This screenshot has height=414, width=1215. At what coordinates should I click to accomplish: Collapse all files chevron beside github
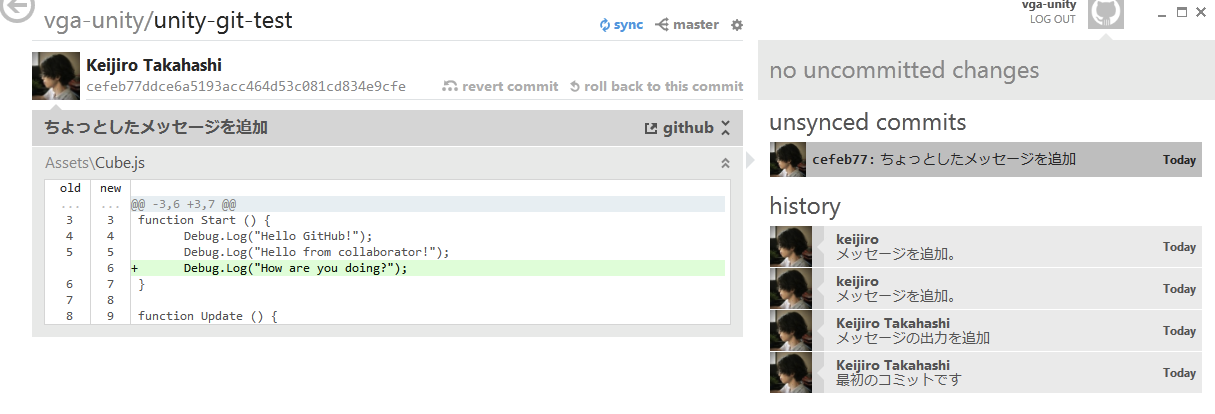point(726,128)
